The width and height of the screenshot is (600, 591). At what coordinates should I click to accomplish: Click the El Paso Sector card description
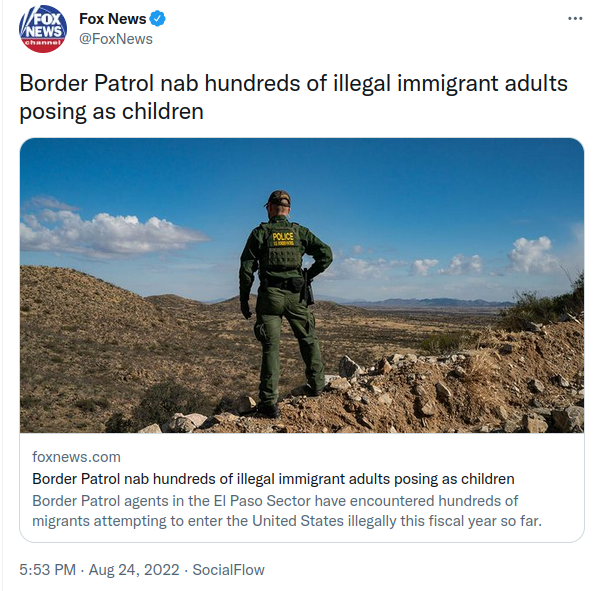tap(287, 511)
